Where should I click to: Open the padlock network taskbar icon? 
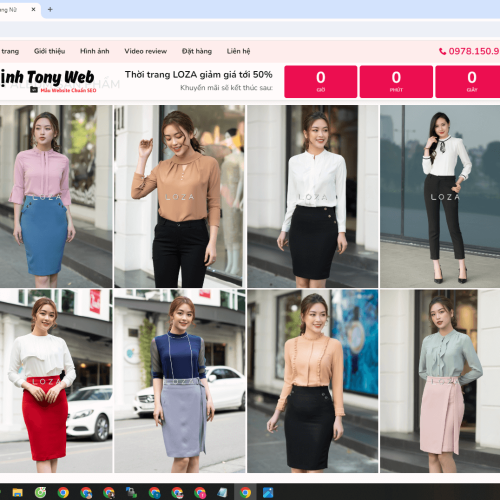point(131,492)
